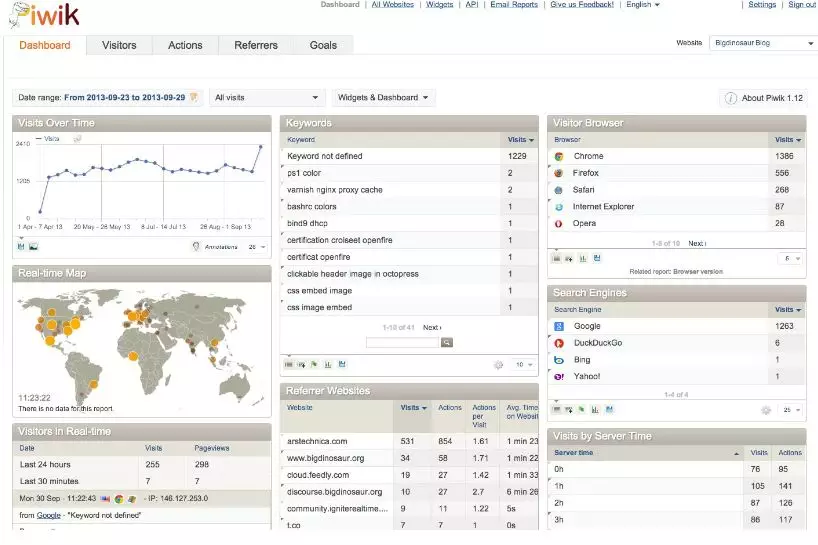
Task: Click Next in the Keywords pagination
Action: (432, 327)
